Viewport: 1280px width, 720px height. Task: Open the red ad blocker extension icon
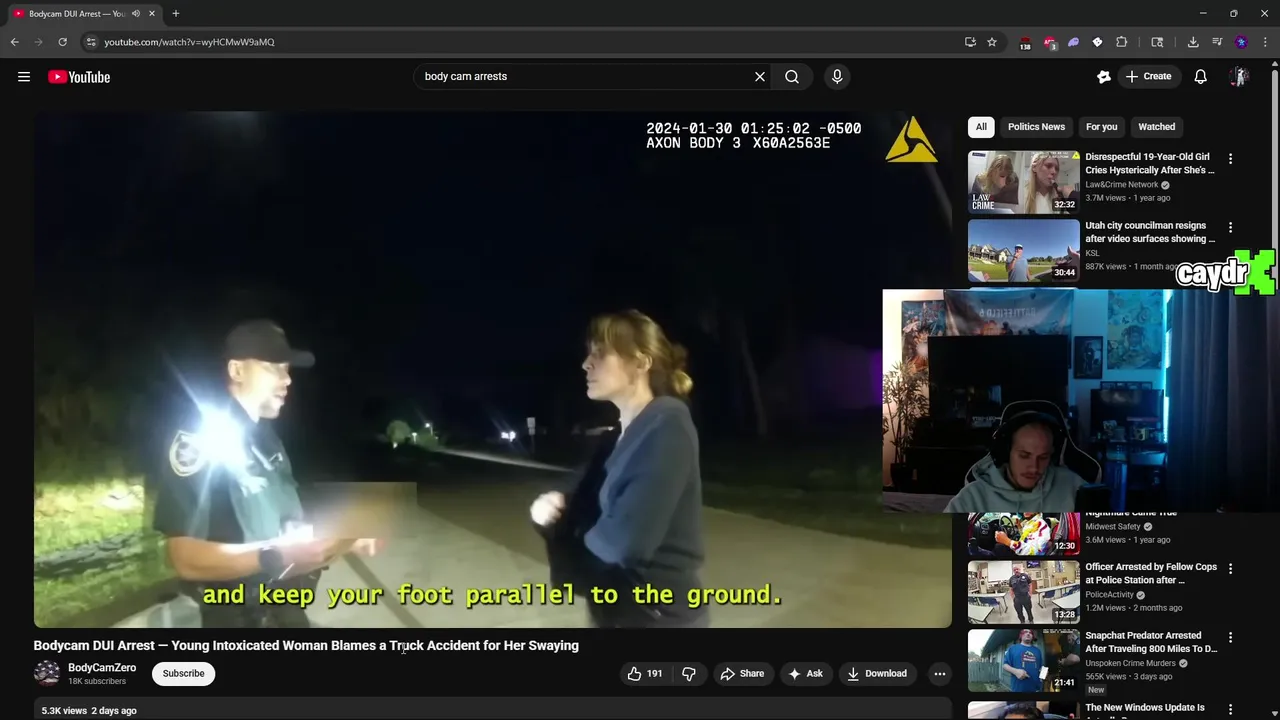1049,42
